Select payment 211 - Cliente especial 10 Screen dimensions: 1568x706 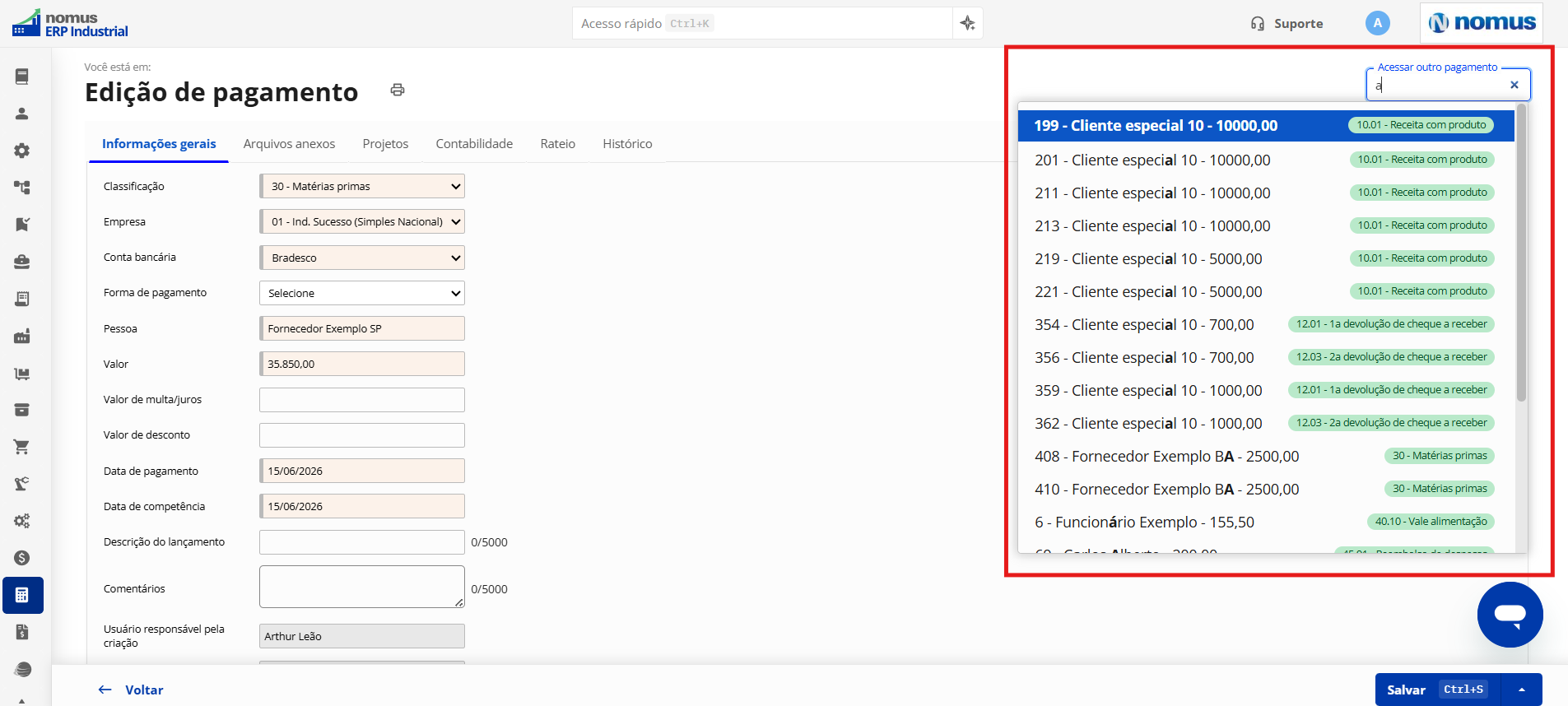coord(1266,193)
